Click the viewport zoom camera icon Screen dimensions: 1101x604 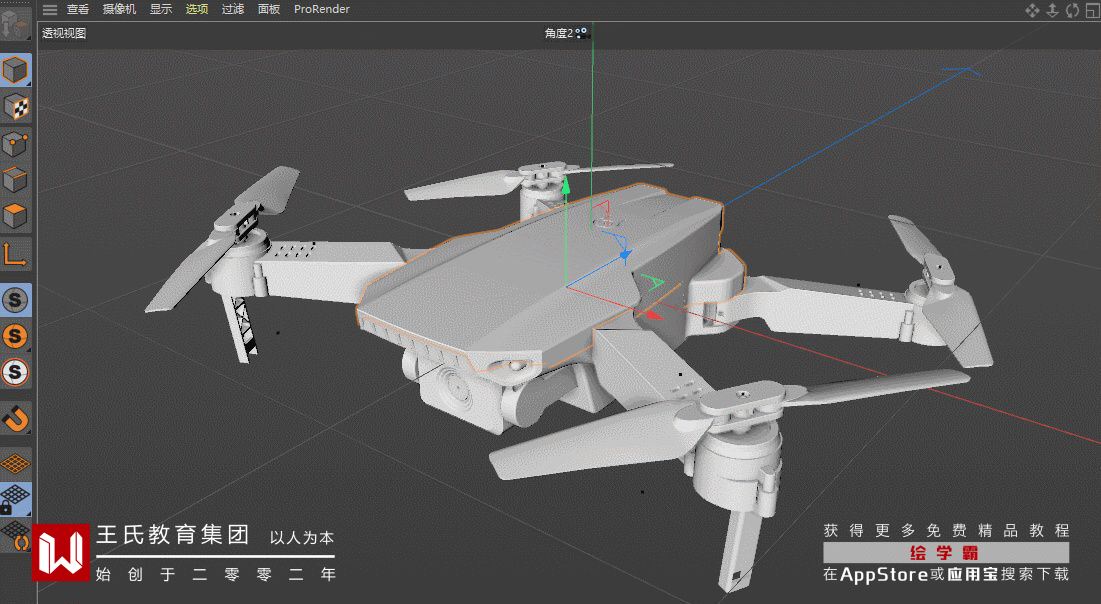(1052, 10)
